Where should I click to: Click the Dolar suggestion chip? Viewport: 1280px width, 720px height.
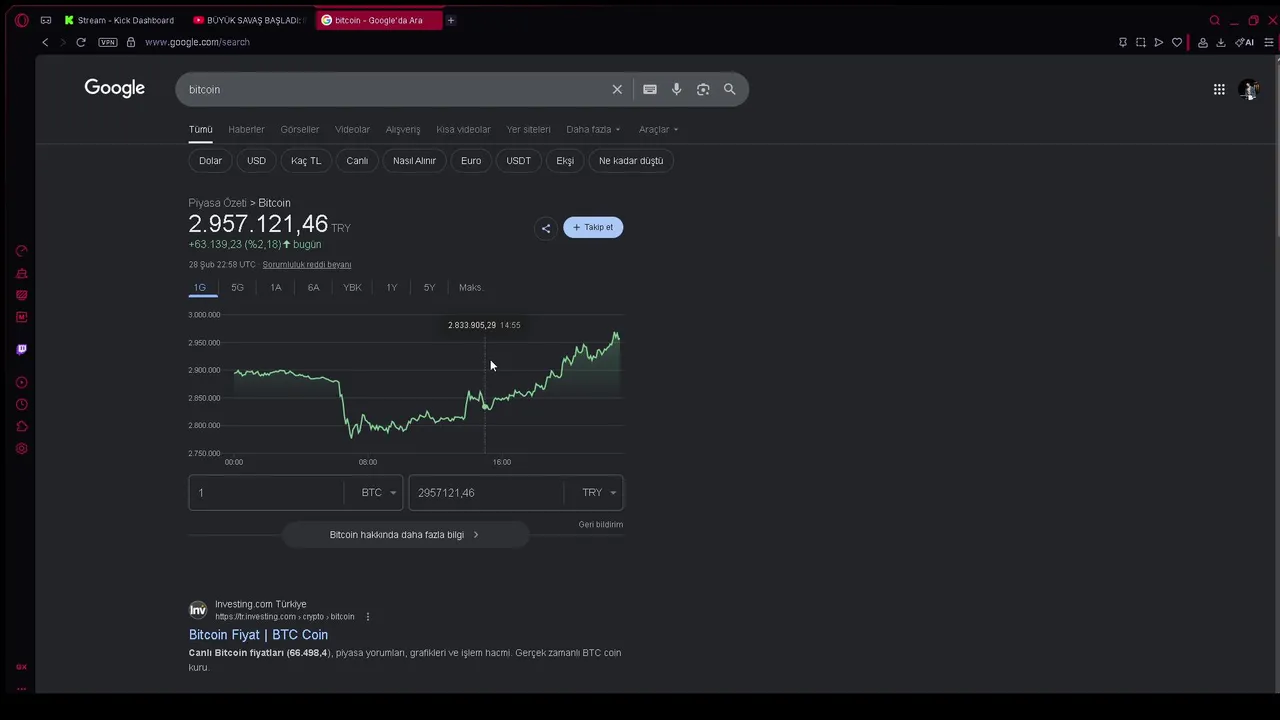[210, 161]
